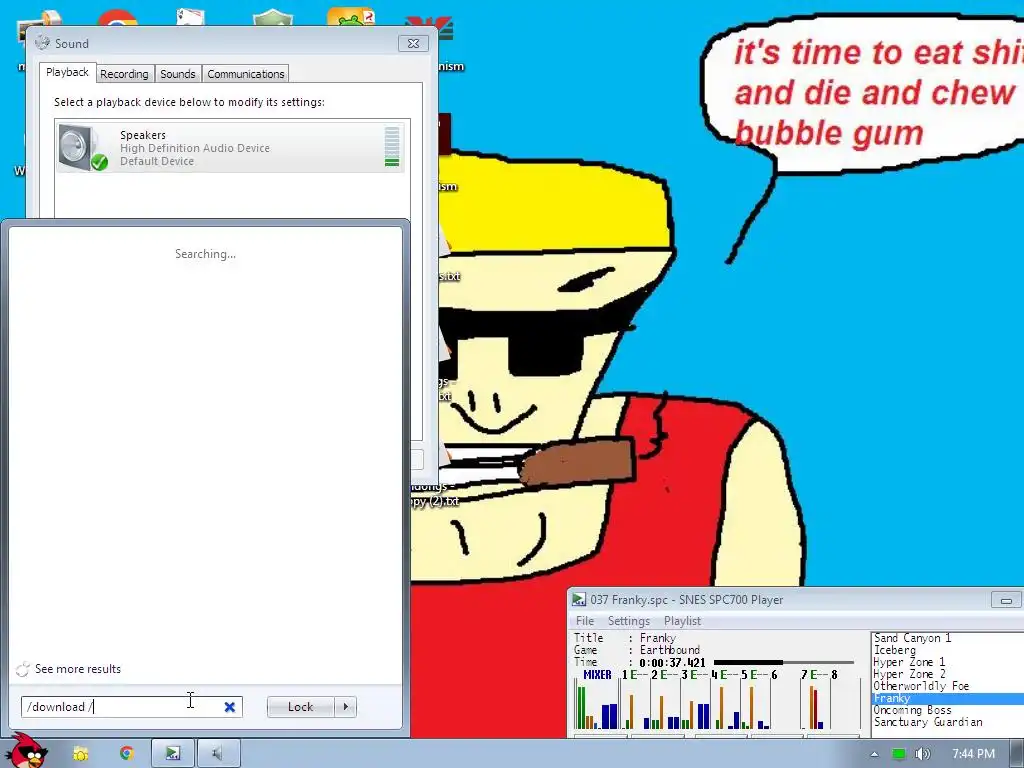Select Hyper Zone 2 in playlist

pos(909,674)
